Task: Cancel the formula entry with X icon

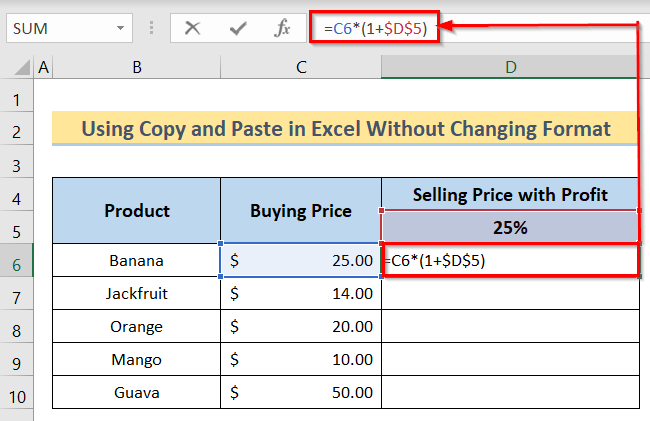Action: point(193,29)
